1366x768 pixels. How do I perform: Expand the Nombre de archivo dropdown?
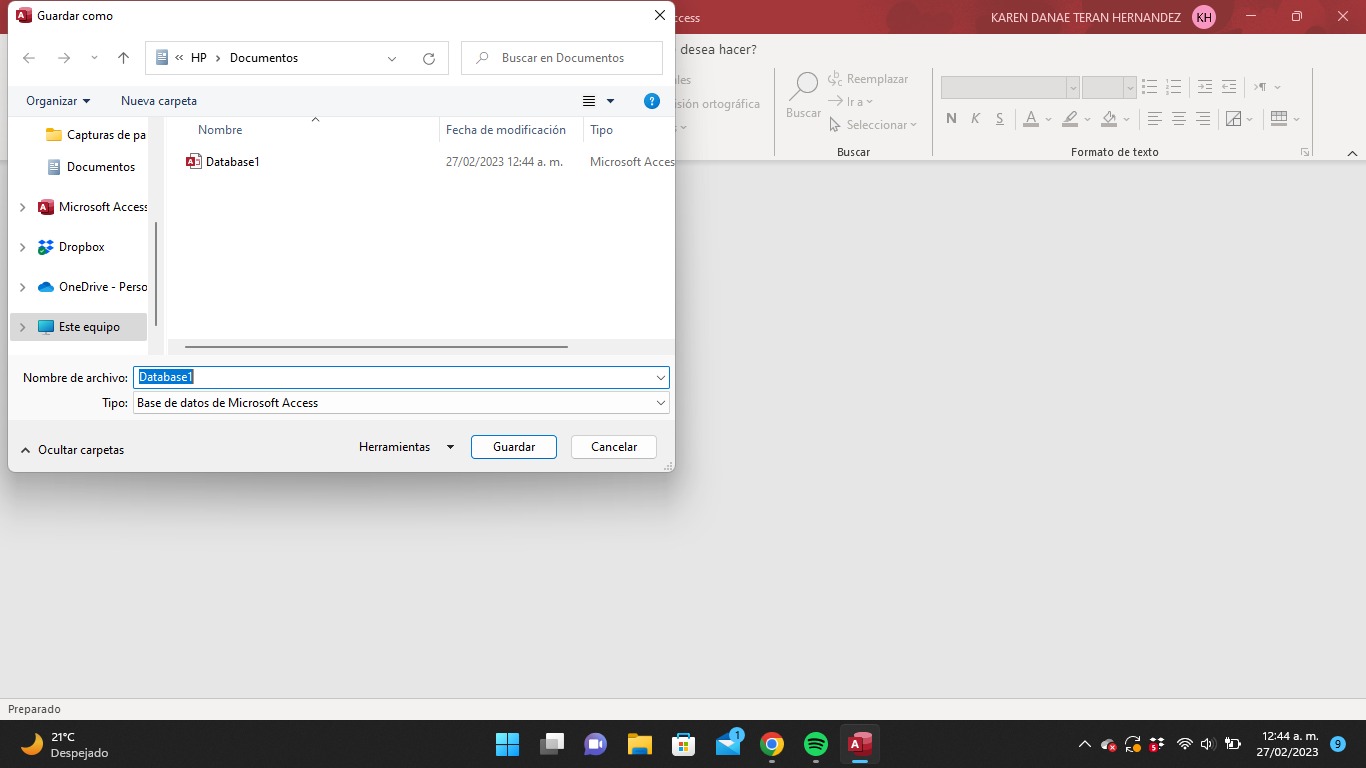pyautogui.click(x=661, y=378)
